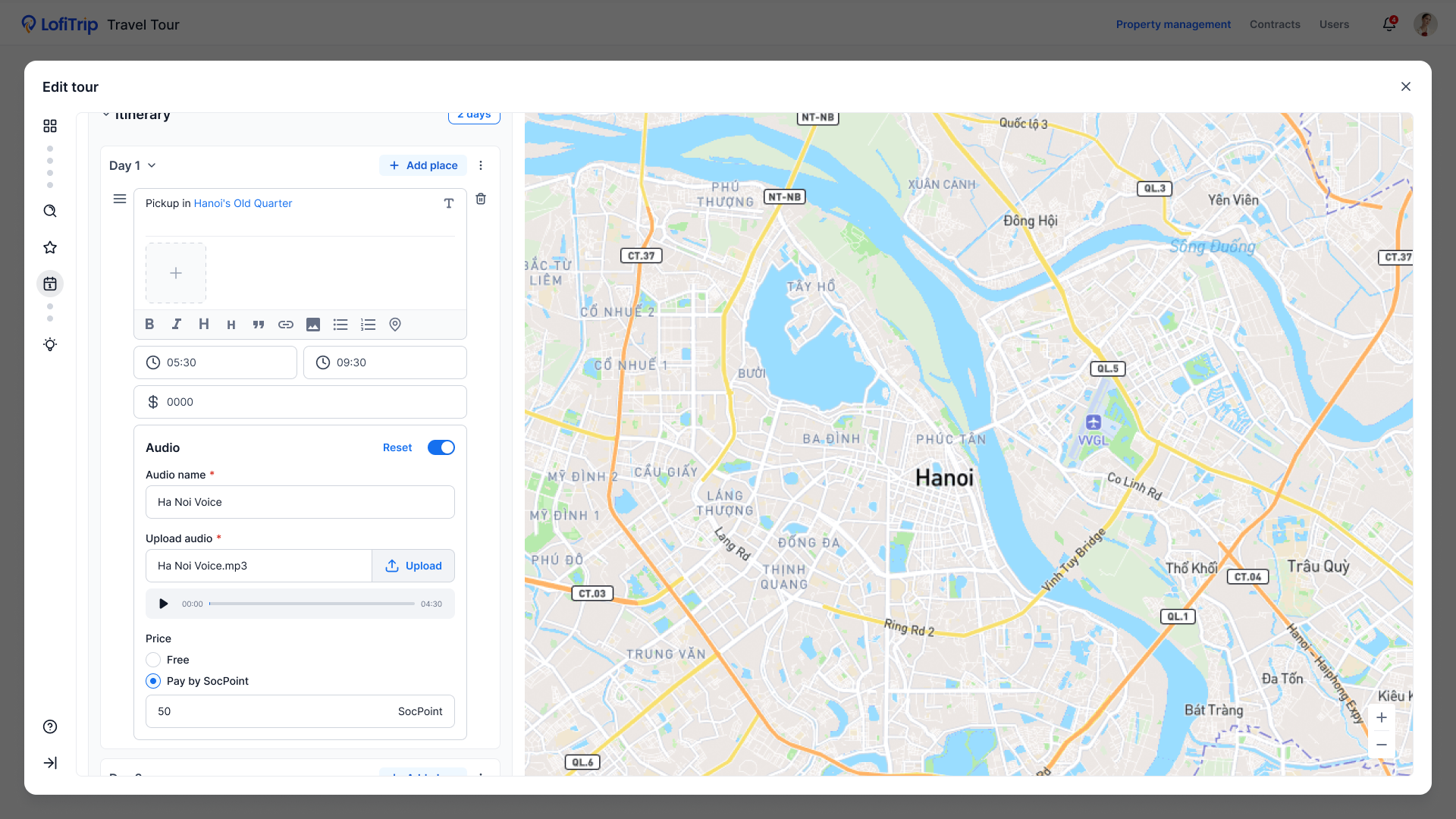The height and width of the screenshot is (819, 1456).
Task: Open the search sidebar icon
Action: (50, 211)
